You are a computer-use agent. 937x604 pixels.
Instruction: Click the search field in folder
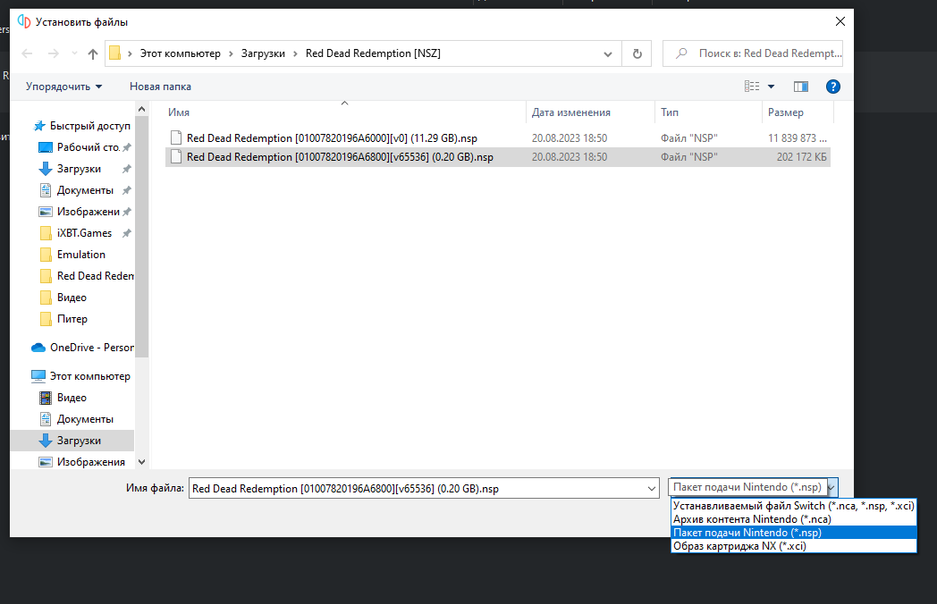[752, 53]
